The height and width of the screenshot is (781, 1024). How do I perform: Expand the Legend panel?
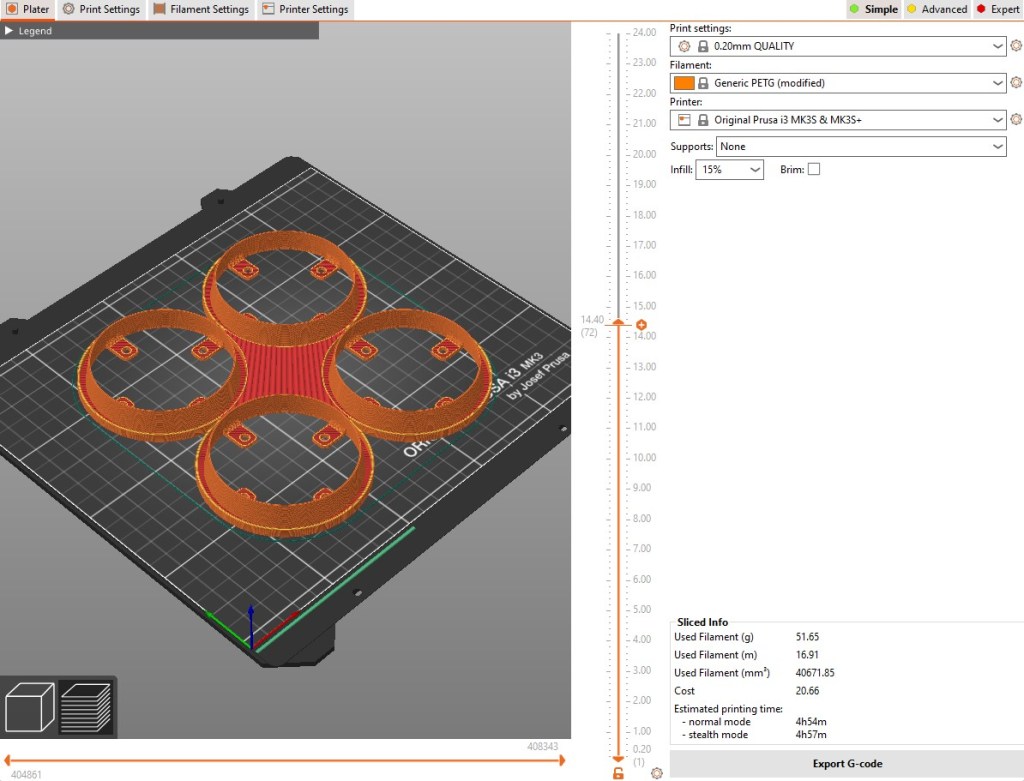[28, 31]
